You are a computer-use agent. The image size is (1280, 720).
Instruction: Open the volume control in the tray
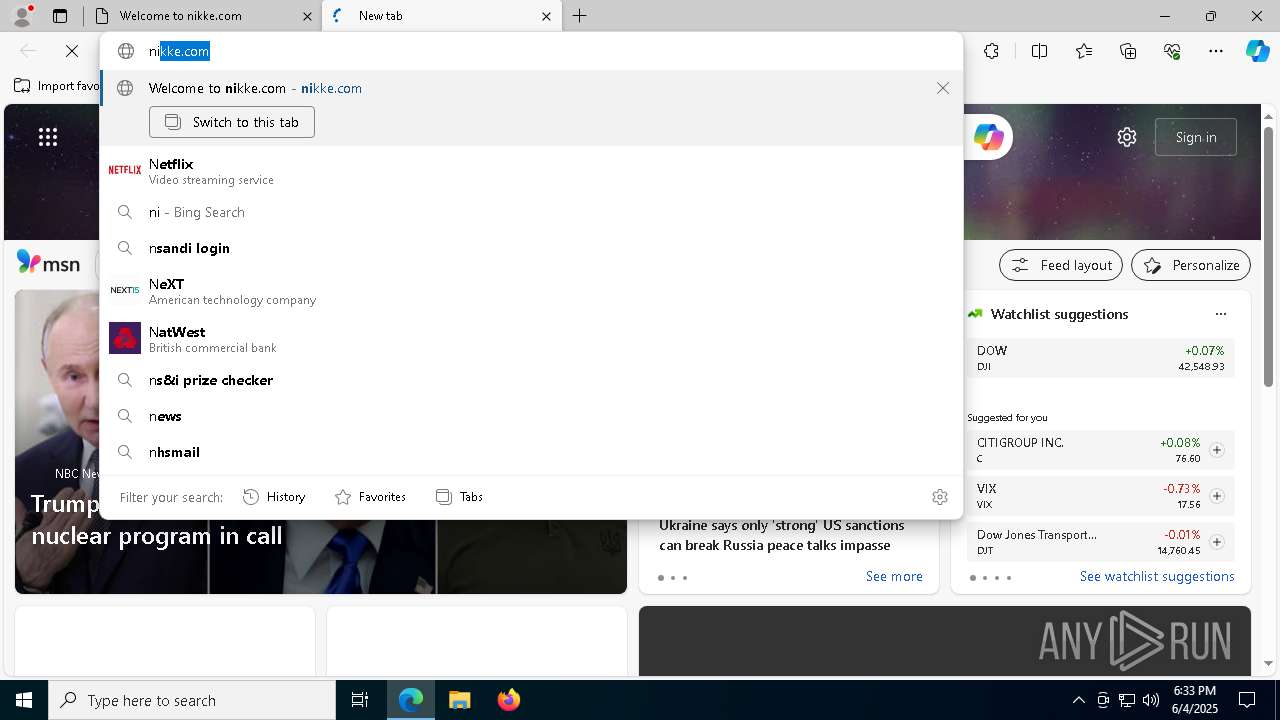(x=1150, y=700)
